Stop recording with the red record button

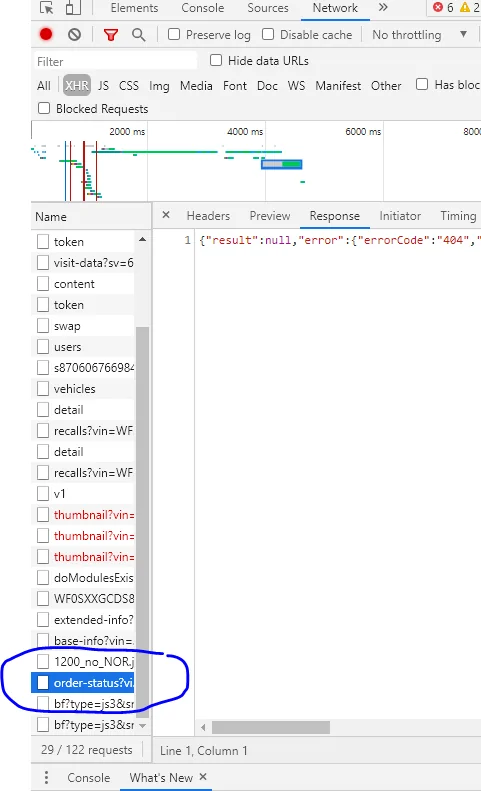tap(46, 34)
